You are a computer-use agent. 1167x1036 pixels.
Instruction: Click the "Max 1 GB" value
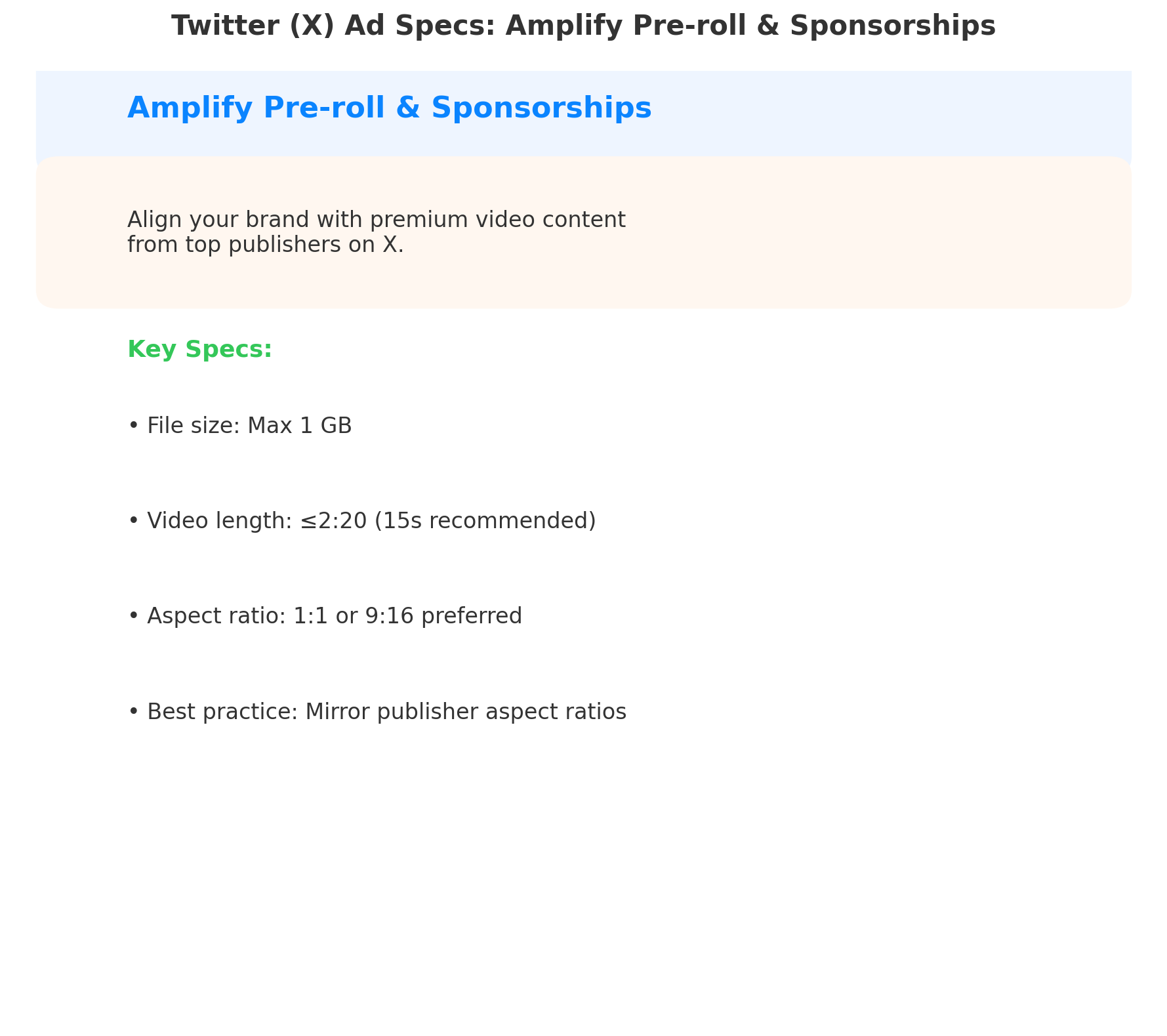(299, 426)
